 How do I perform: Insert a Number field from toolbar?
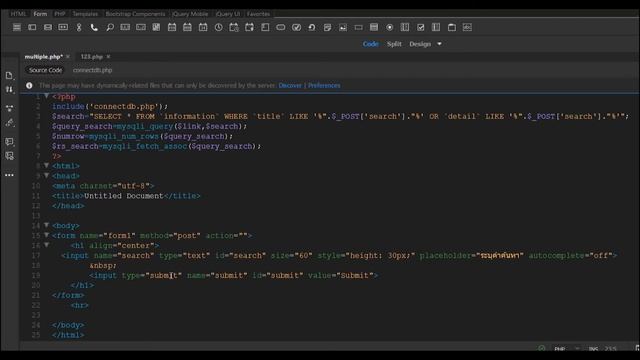click(125, 27)
